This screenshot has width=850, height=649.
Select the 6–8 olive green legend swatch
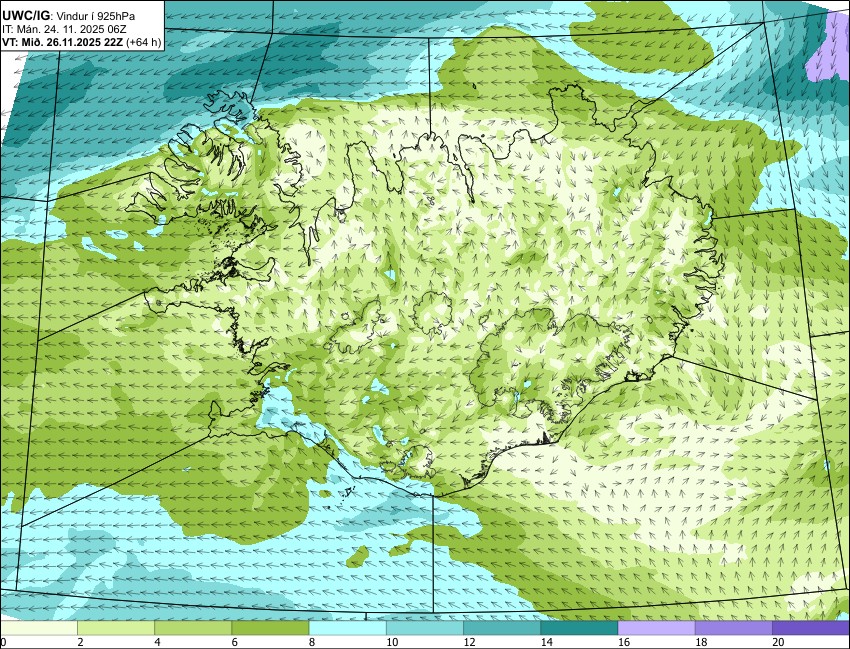(x=270, y=628)
